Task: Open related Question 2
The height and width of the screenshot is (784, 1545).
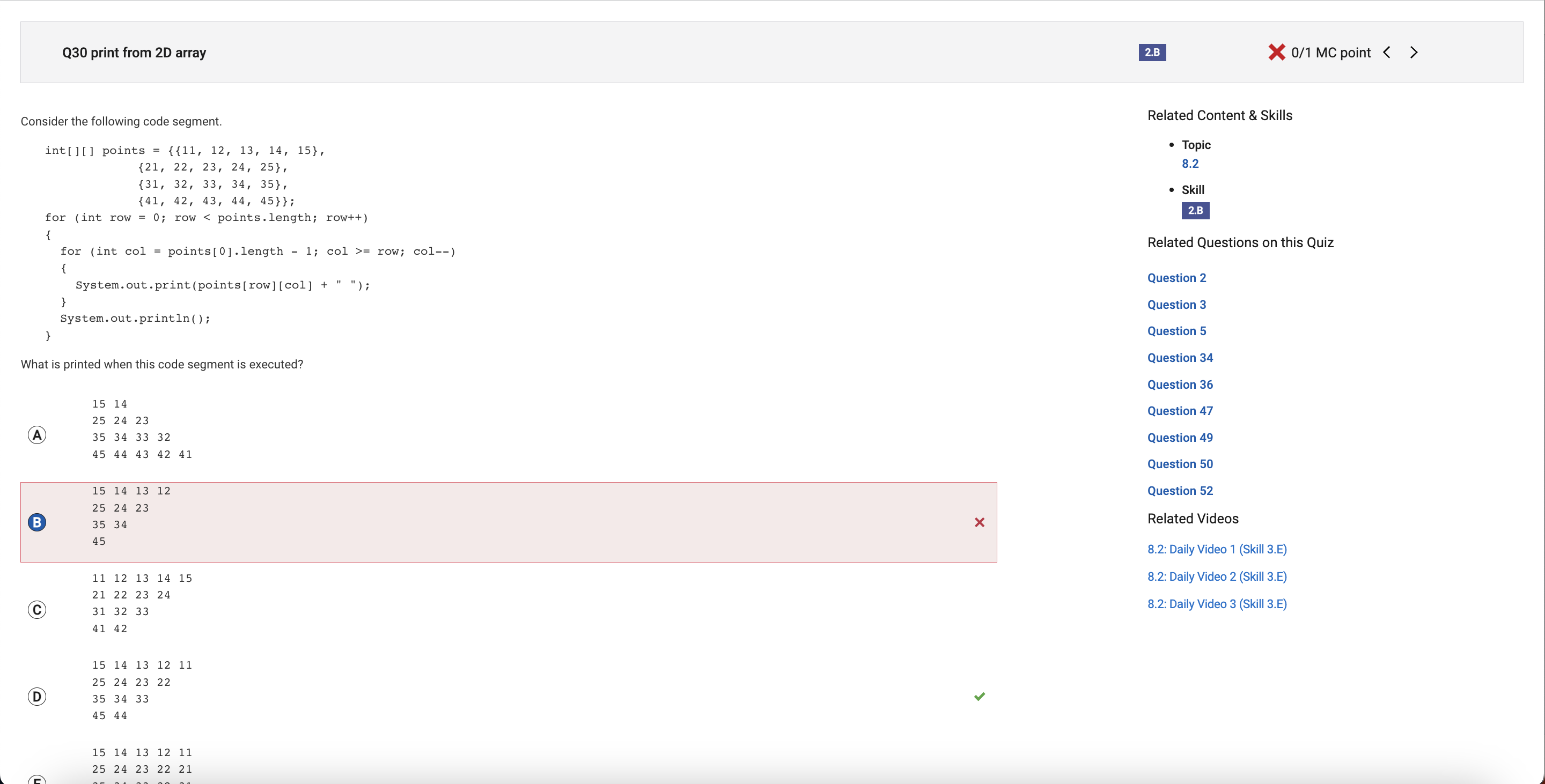Action: (x=1176, y=278)
